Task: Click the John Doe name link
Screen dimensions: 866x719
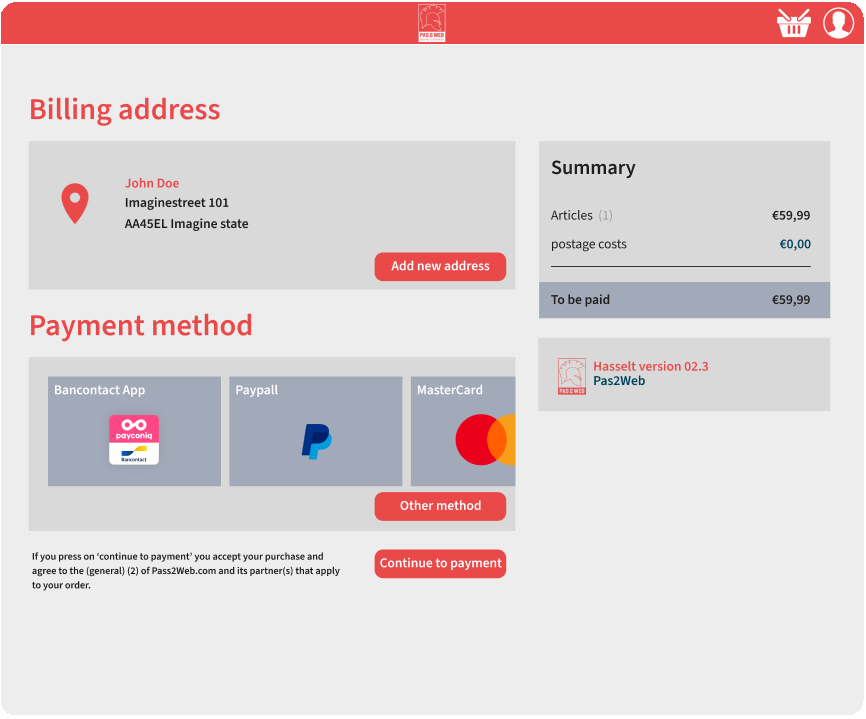Action: 152,183
